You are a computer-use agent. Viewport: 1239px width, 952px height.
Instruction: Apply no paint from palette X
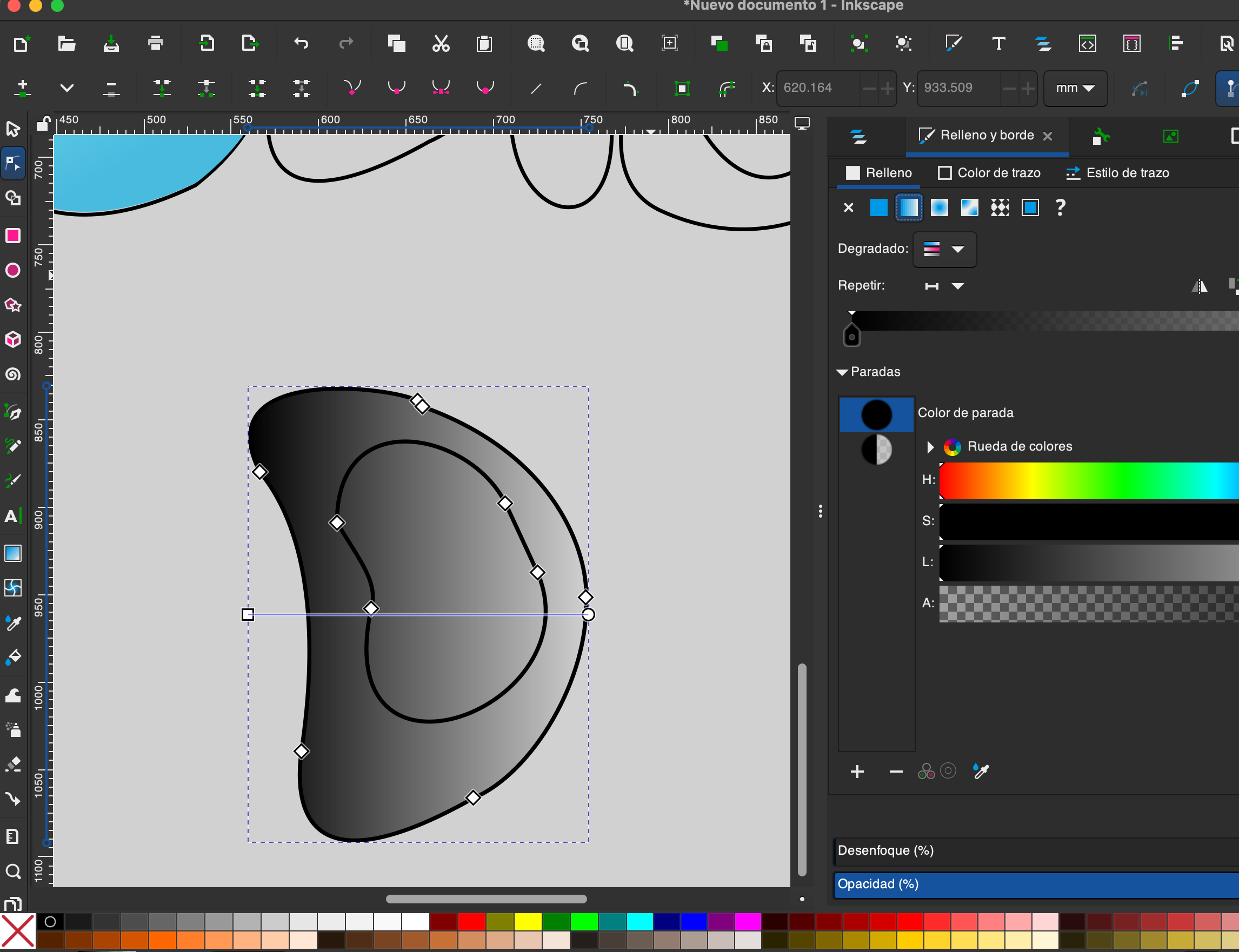click(18, 931)
